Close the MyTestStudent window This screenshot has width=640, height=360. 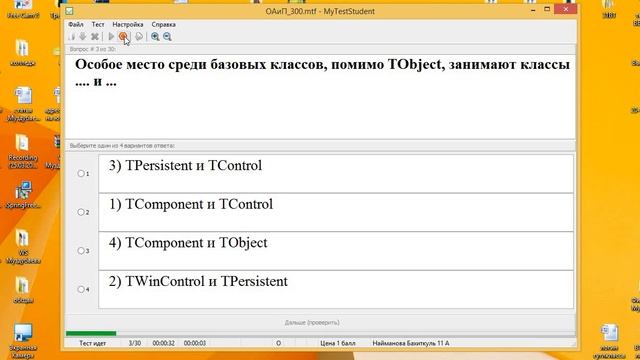pyautogui.click(x=565, y=9)
